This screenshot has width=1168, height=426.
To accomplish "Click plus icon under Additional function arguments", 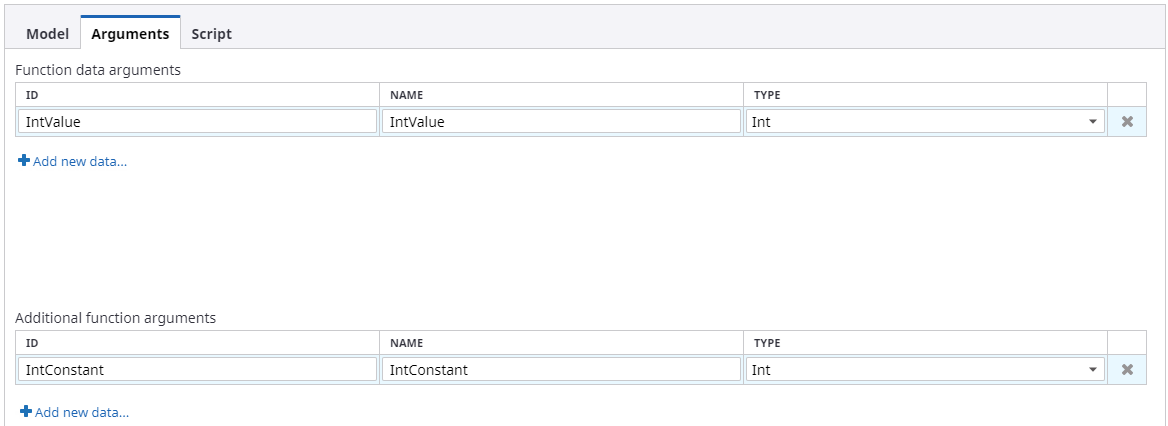I will point(25,411).
